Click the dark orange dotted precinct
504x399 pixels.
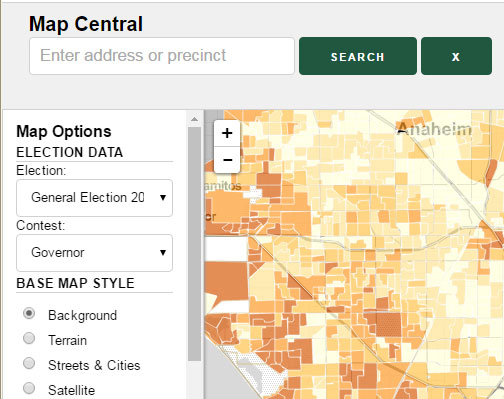389,324
